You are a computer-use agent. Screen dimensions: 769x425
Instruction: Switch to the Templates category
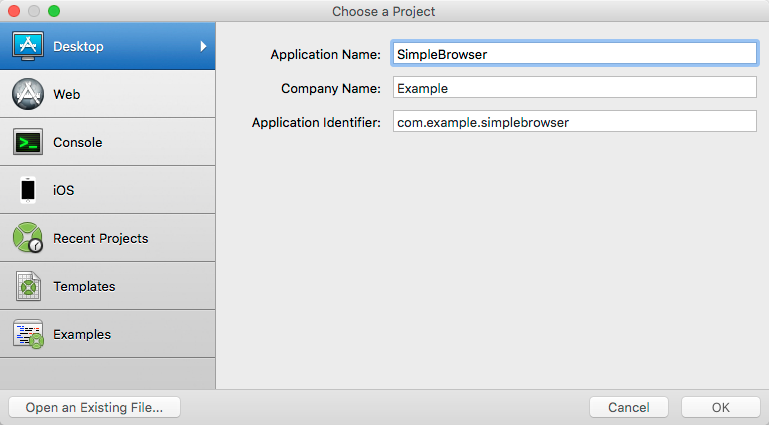[x=84, y=286]
